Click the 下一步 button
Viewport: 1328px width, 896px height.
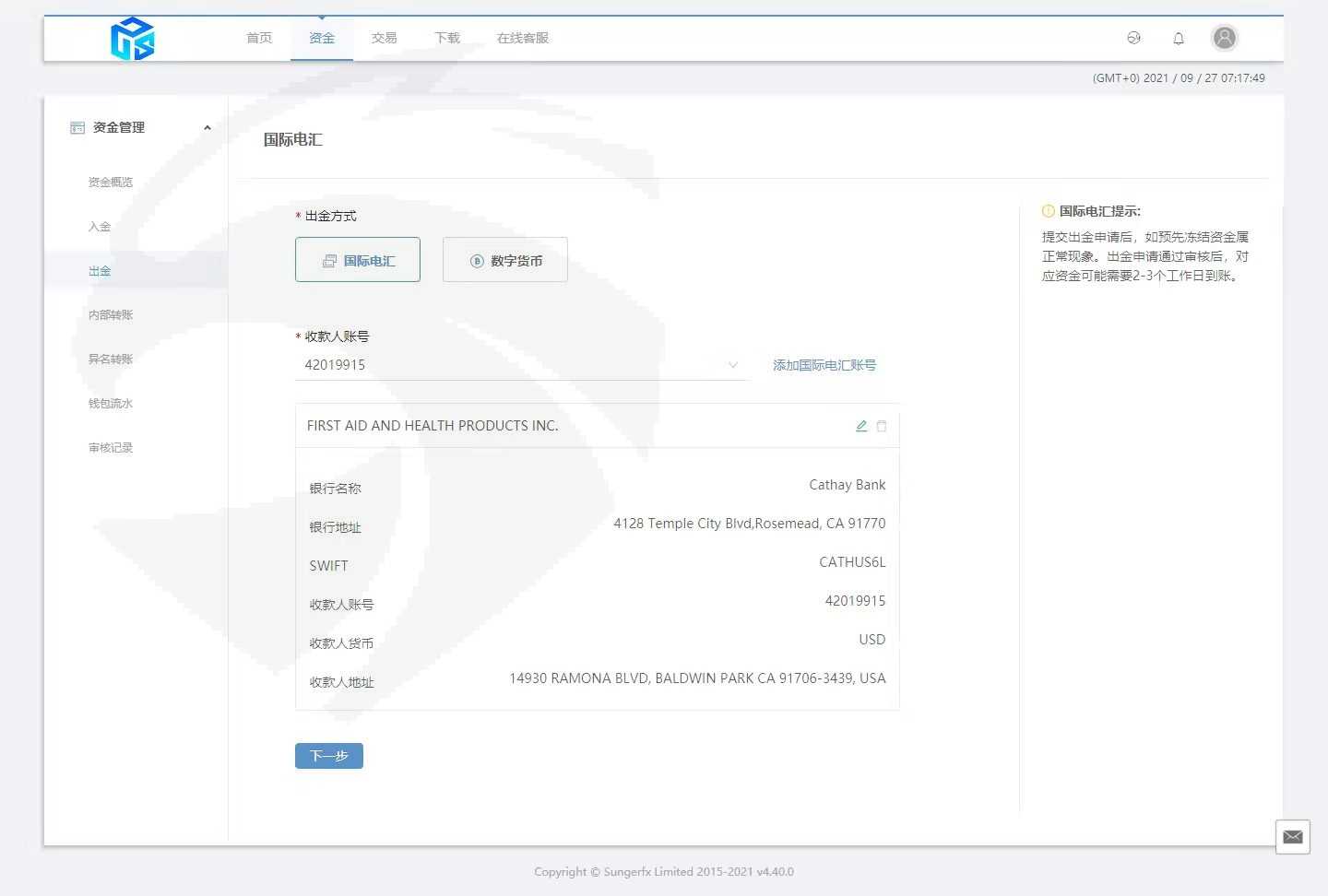[x=329, y=756]
